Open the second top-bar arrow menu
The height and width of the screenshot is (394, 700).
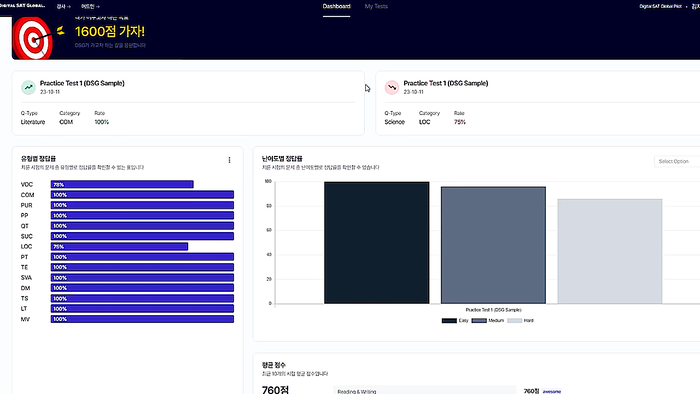(90, 6)
